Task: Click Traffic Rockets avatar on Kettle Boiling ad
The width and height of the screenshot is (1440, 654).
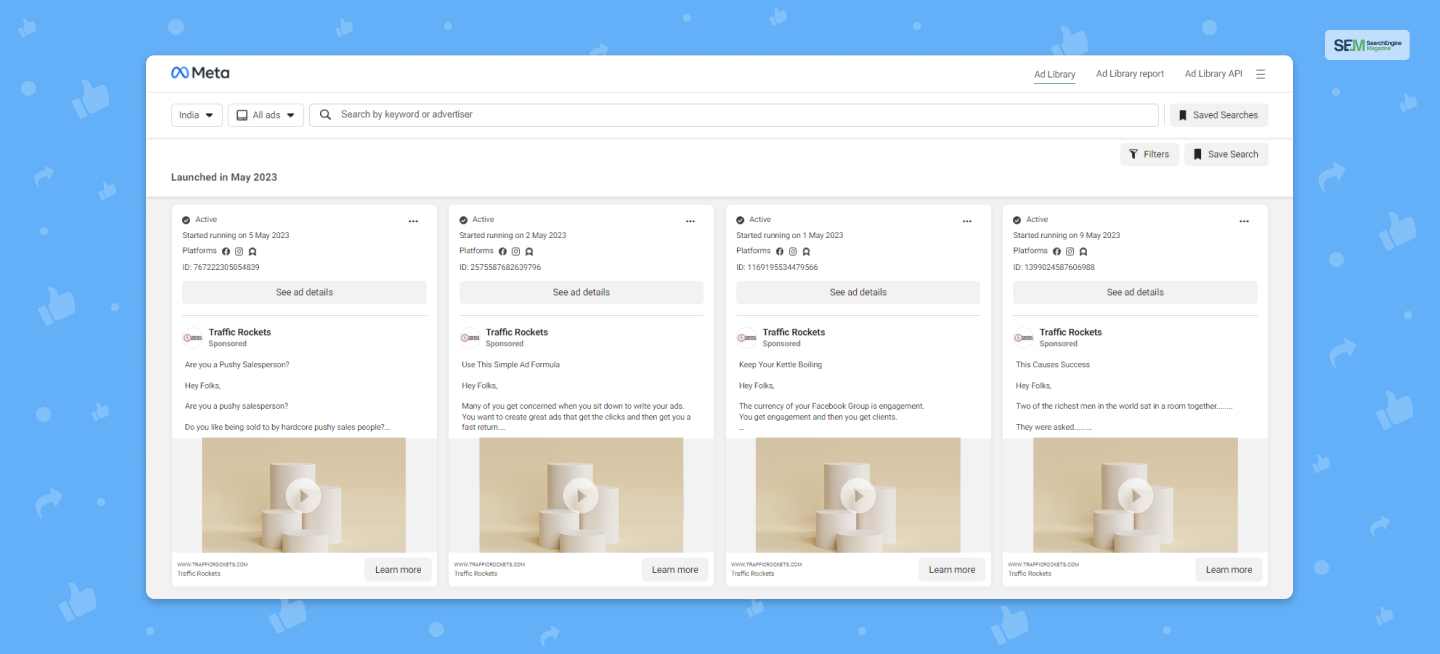Action: 746,338
